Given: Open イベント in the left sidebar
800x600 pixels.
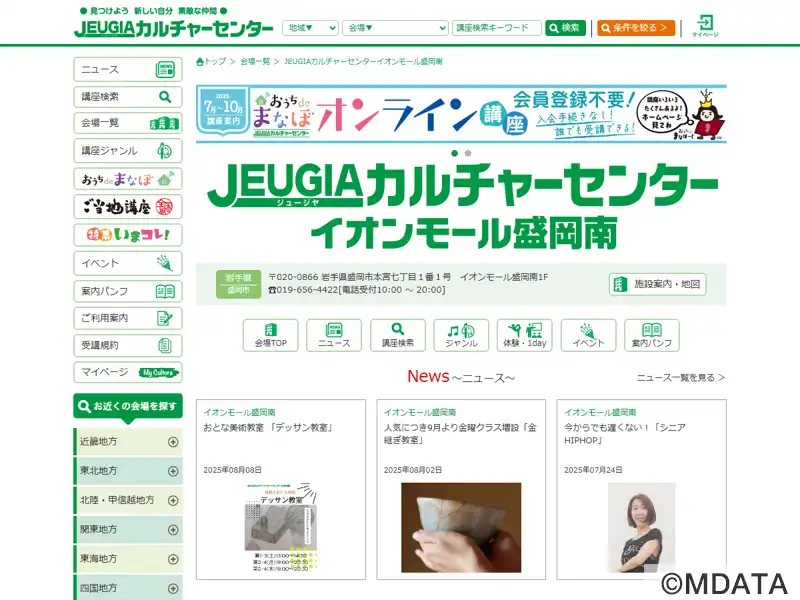Looking at the screenshot, I should tap(128, 263).
